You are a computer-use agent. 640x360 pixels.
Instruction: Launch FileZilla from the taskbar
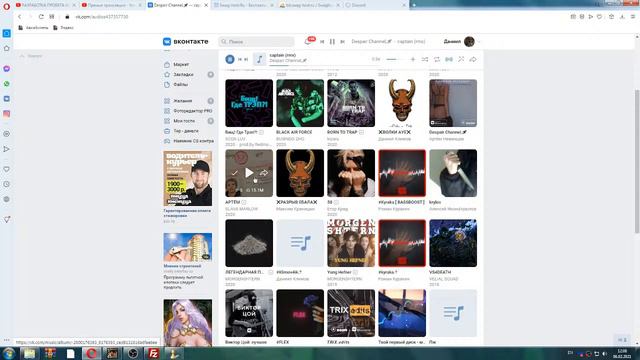pyautogui.click(x=153, y=353)
